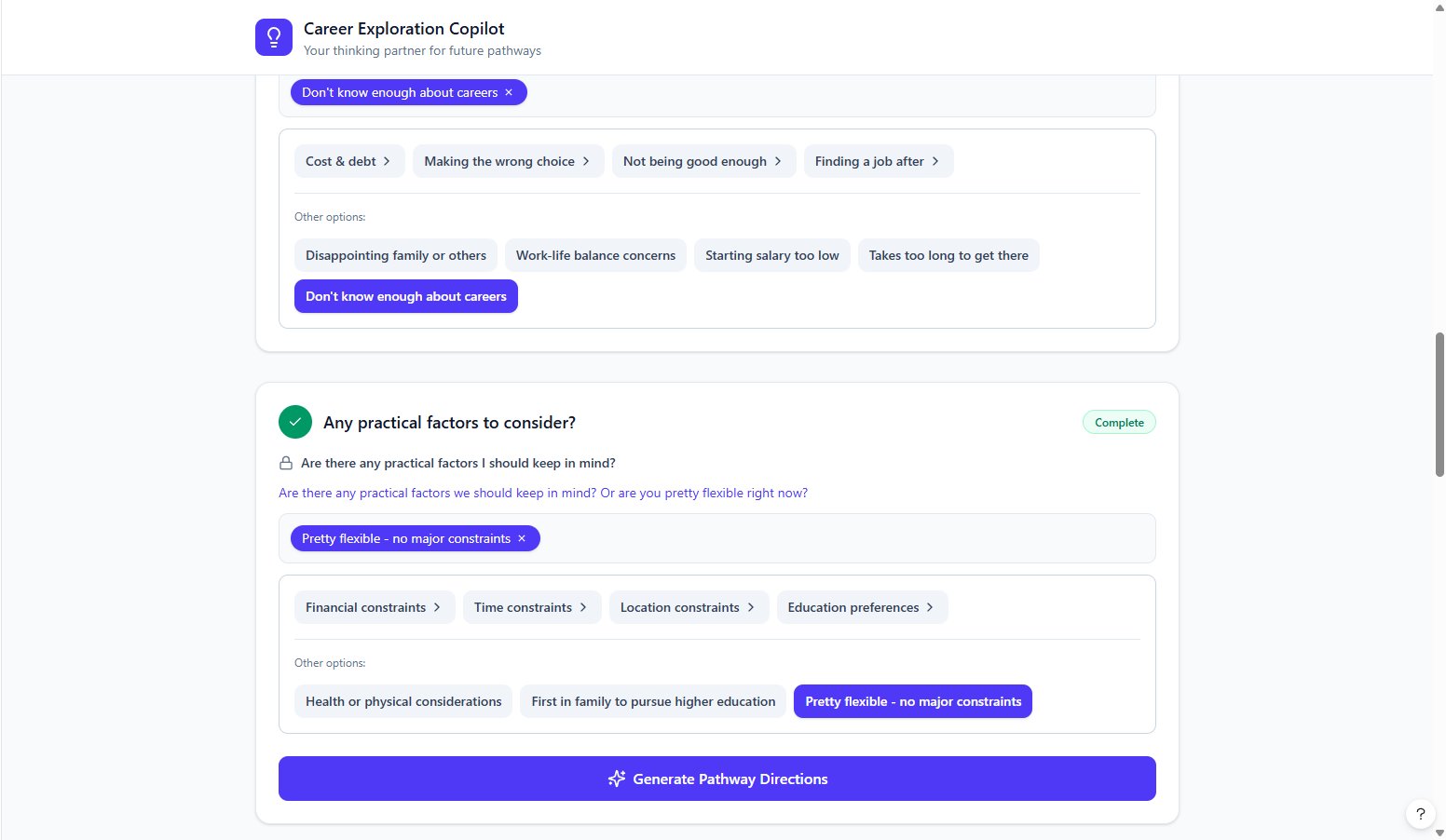Select Starting salary too low chip
Screen dimensions: 1446x840
[x=772, y=255]
